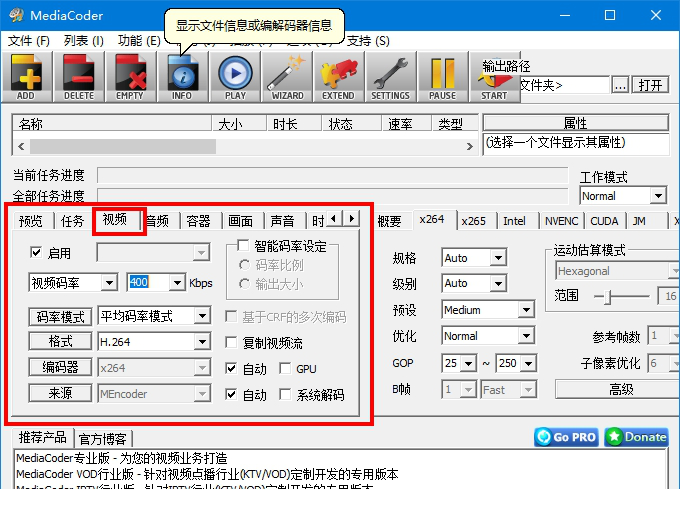Click the PLAY toolbar icon

pyautogui.click(x=235, y=77)
